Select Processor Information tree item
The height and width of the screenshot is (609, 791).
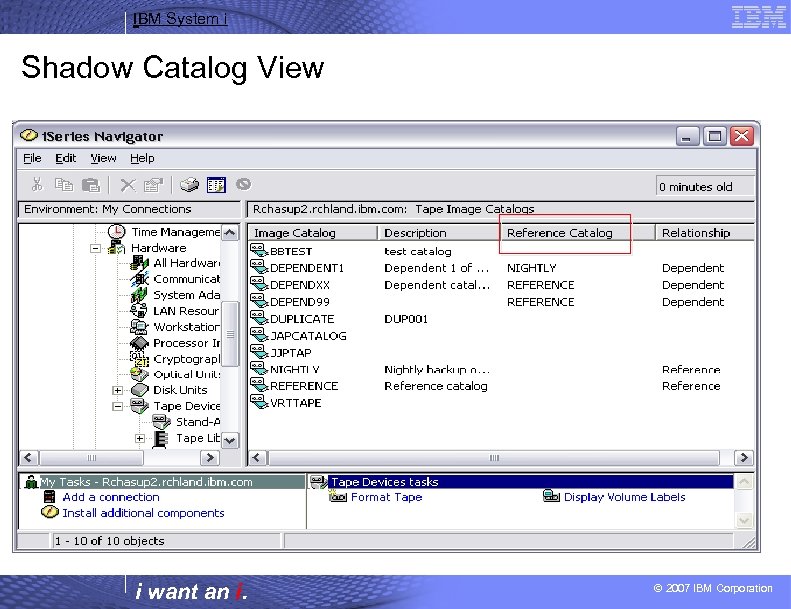187,343
